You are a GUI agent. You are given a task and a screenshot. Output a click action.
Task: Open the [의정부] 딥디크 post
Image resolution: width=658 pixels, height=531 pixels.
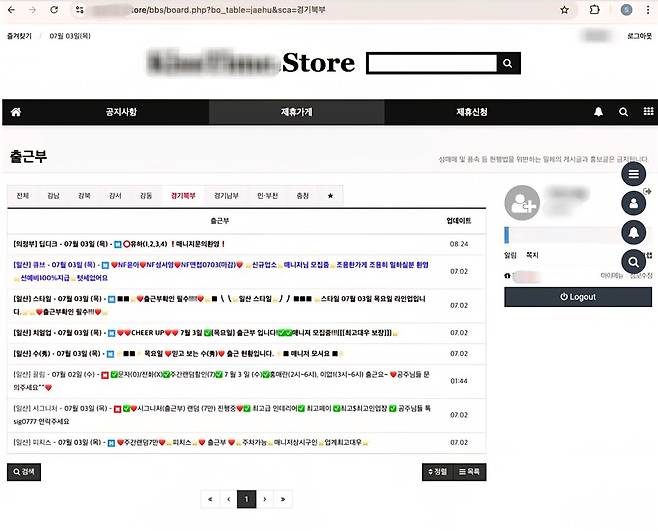click(120, 244)
